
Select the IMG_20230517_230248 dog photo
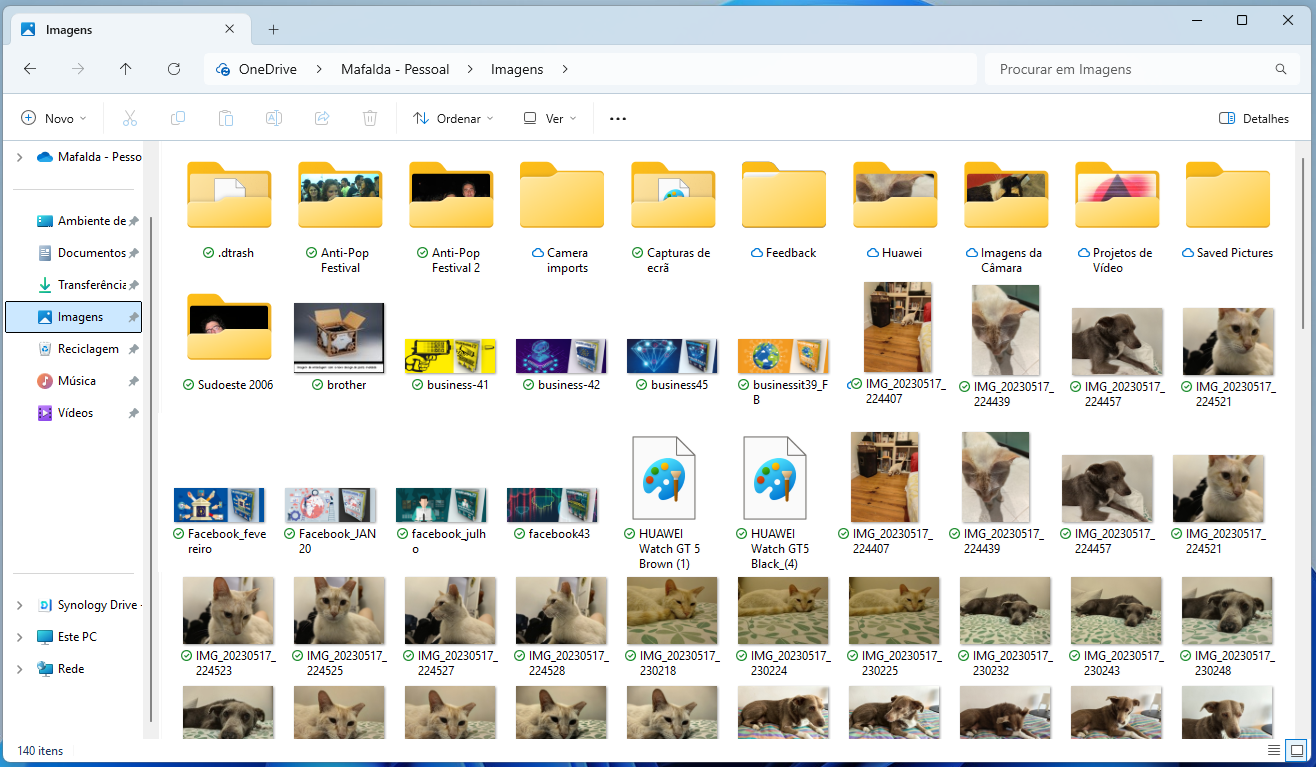point(1227,610)
